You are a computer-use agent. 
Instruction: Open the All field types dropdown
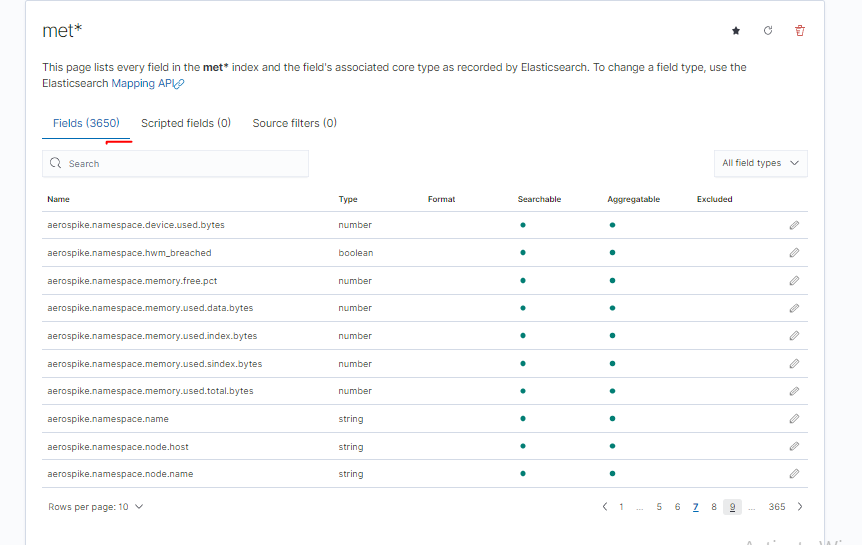click(760, 163)
